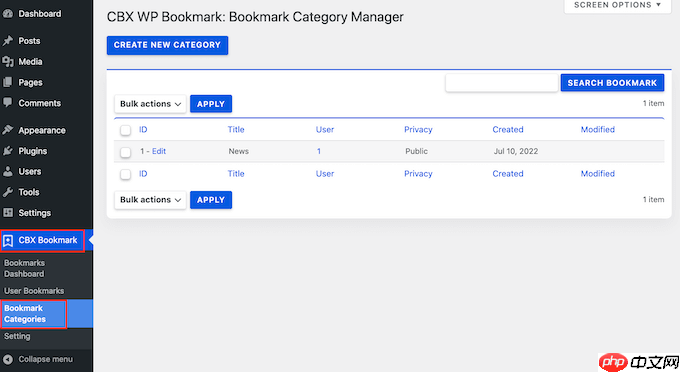Click the Collapse menu label
680x372 pixels.
pos(46,359)
